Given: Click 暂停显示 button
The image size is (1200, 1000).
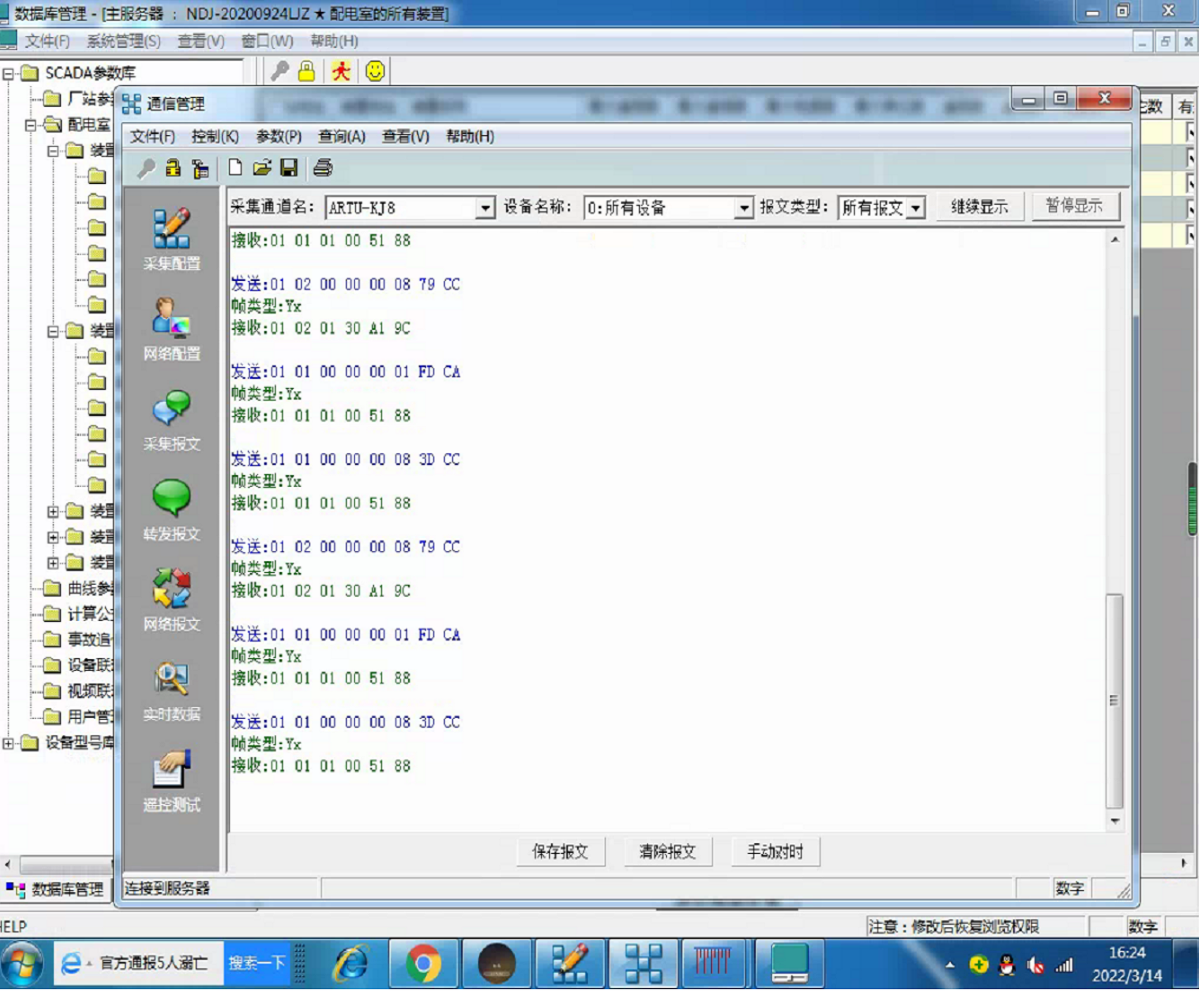Looking at the screenshot, I should click(1075, 207).
